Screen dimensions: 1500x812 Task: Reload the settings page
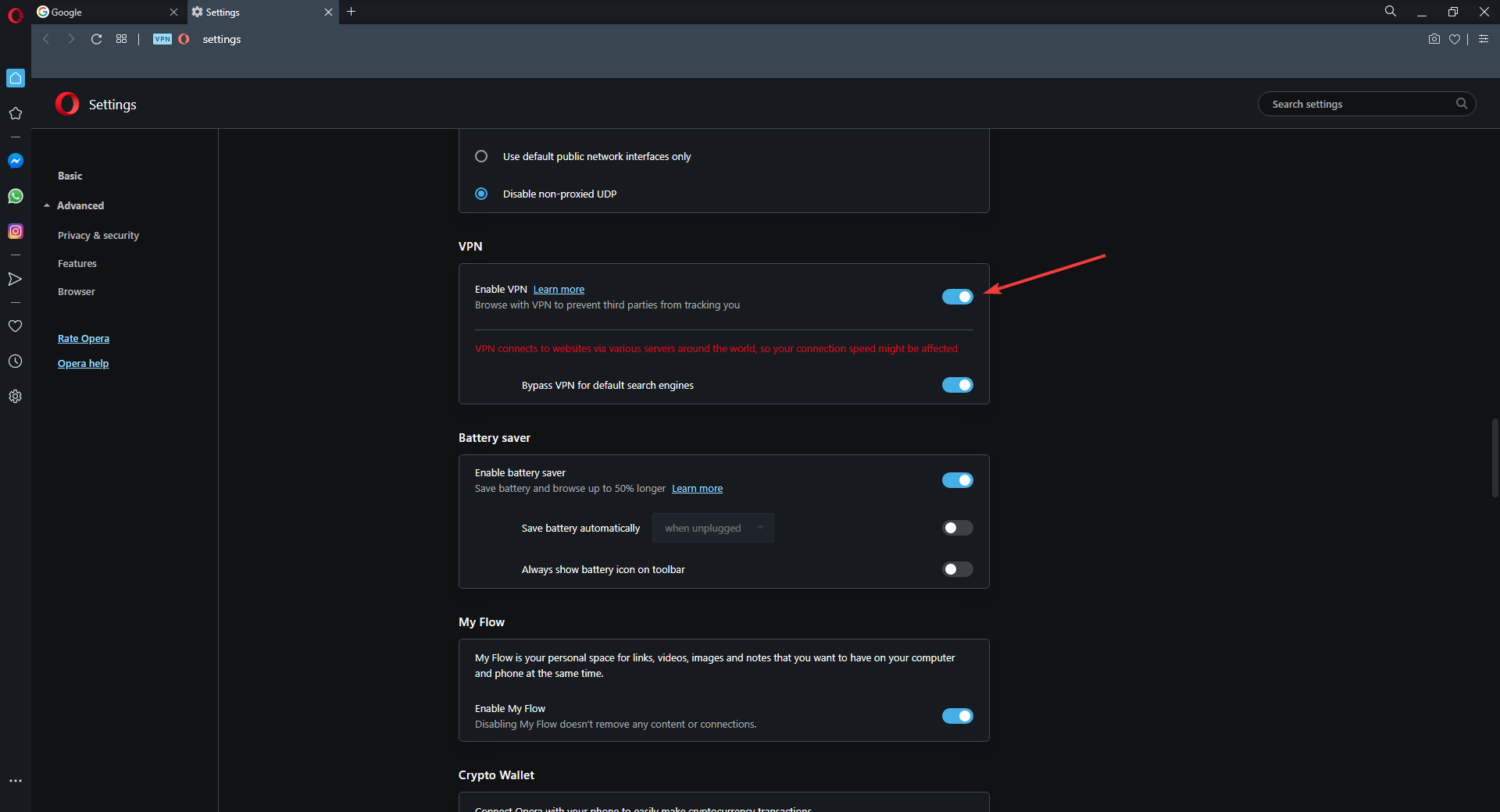96,39
